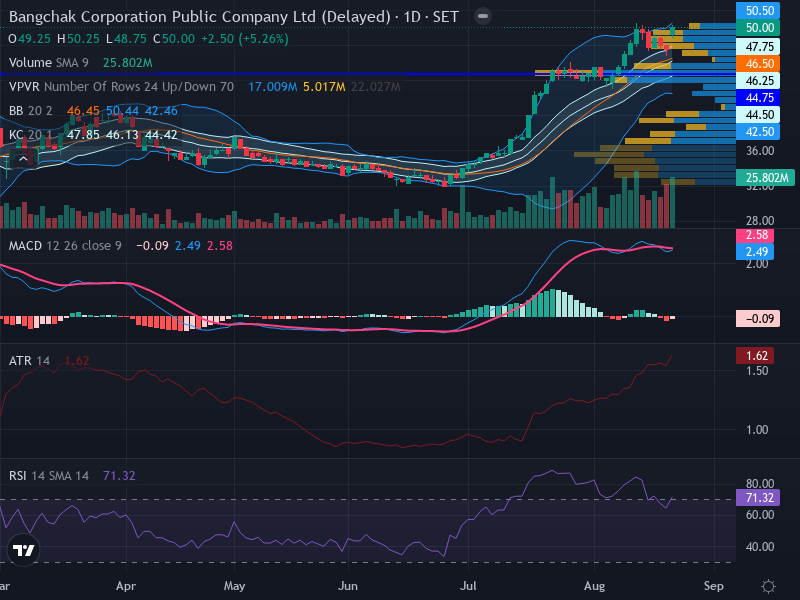Click the 25.802M volume axis label
Viewport: 800px width, 600px height.
click(x=765, y=178)
